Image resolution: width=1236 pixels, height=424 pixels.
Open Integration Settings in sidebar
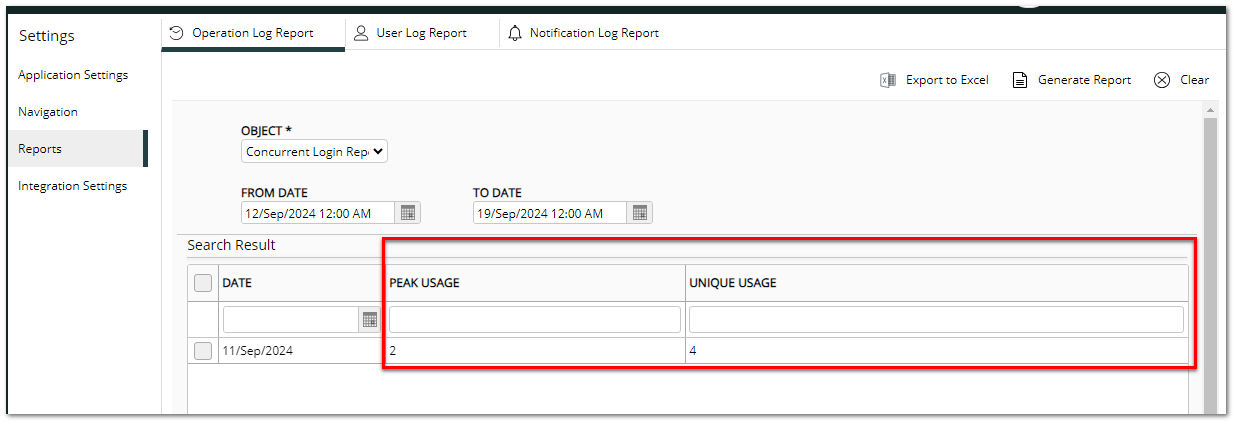(72, 186)
